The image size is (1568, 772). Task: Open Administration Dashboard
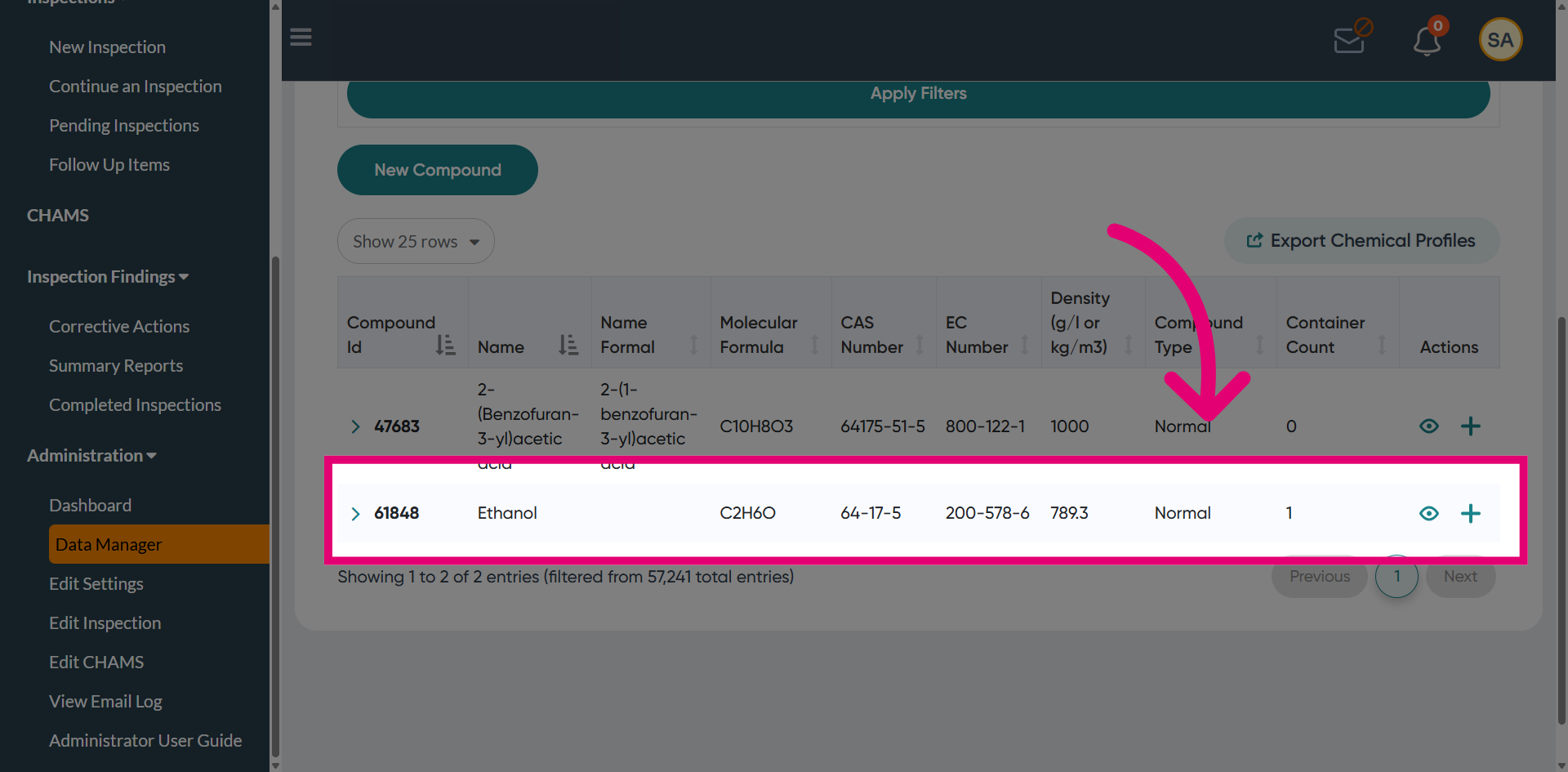point(90,506)
